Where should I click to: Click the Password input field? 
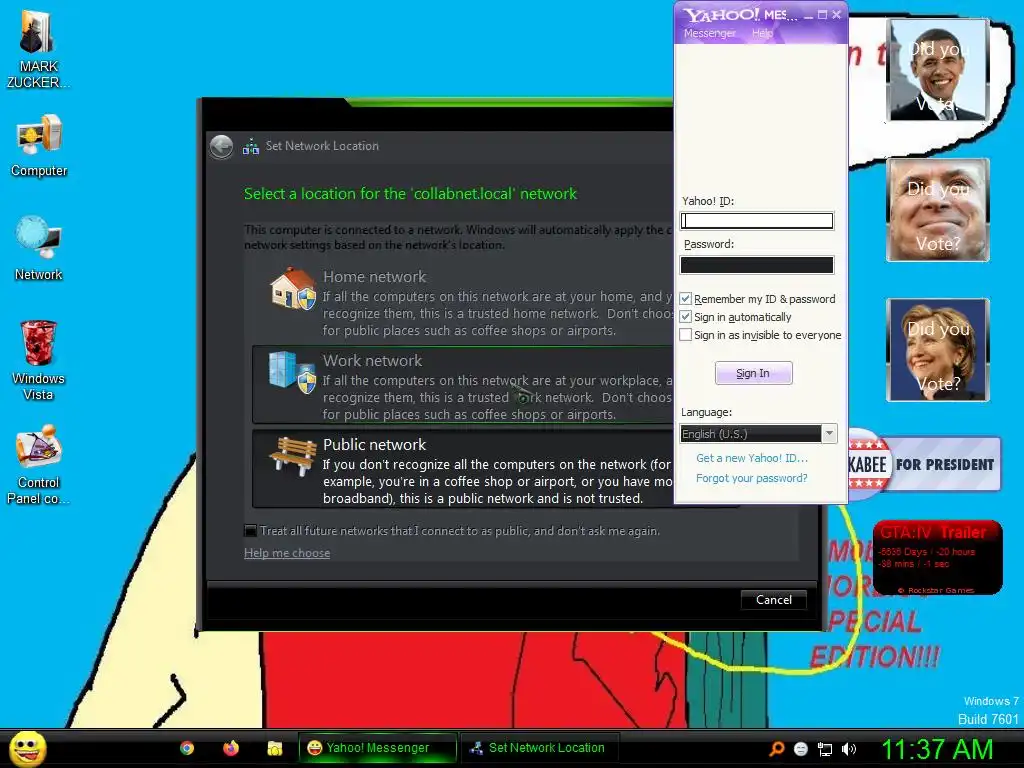[757, 264]
